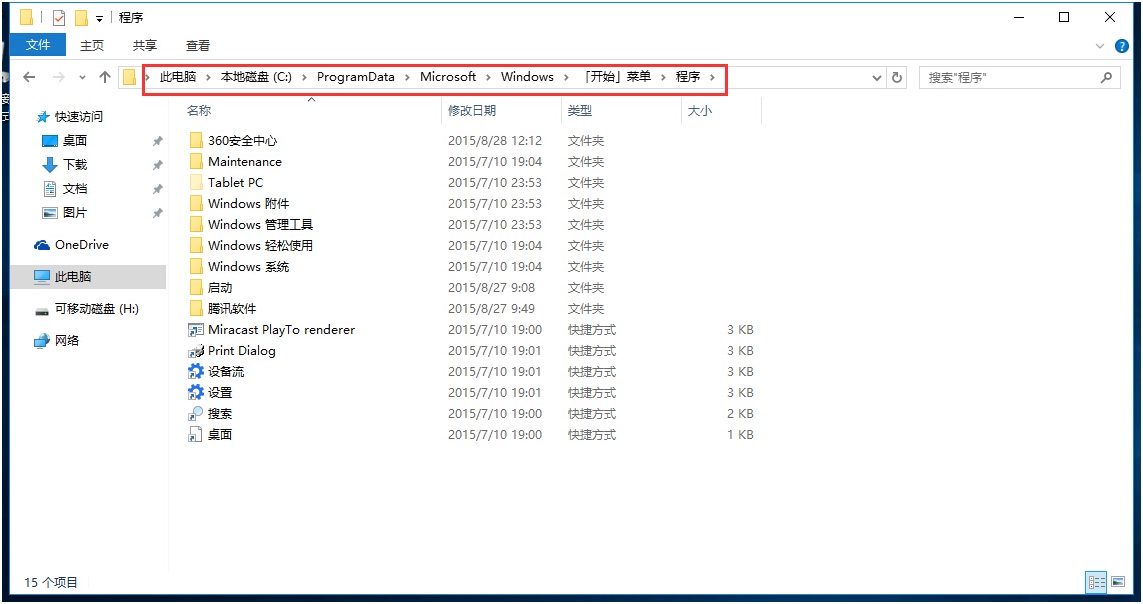Select the Print Dialog shortcut
Viewport: 1143px width, 604px height.
(240, 351)
